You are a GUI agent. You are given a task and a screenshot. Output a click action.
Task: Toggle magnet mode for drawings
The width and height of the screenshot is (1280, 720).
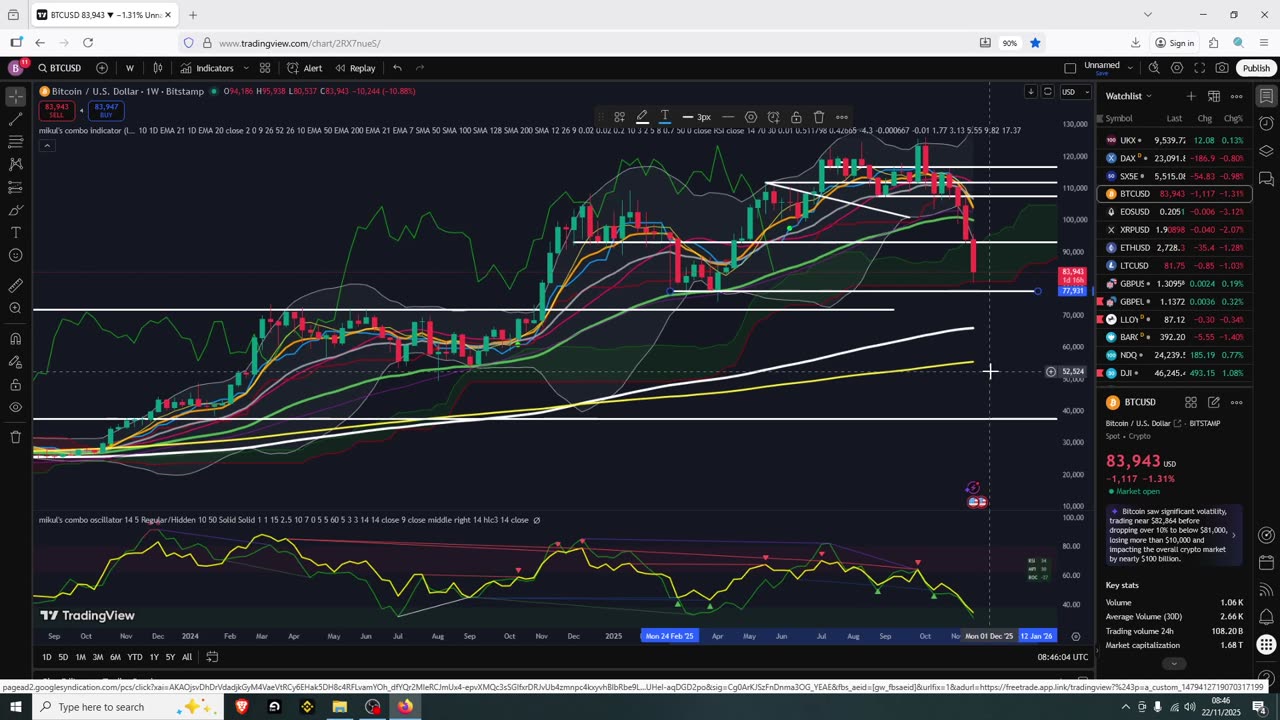15,339
